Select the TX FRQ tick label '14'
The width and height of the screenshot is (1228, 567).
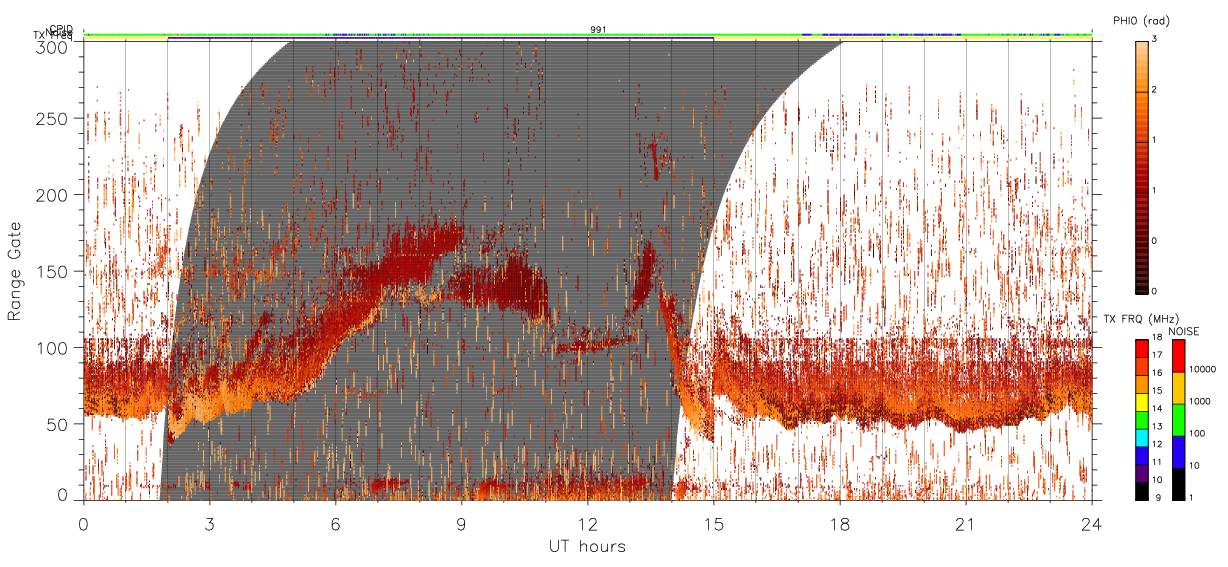1158,411
